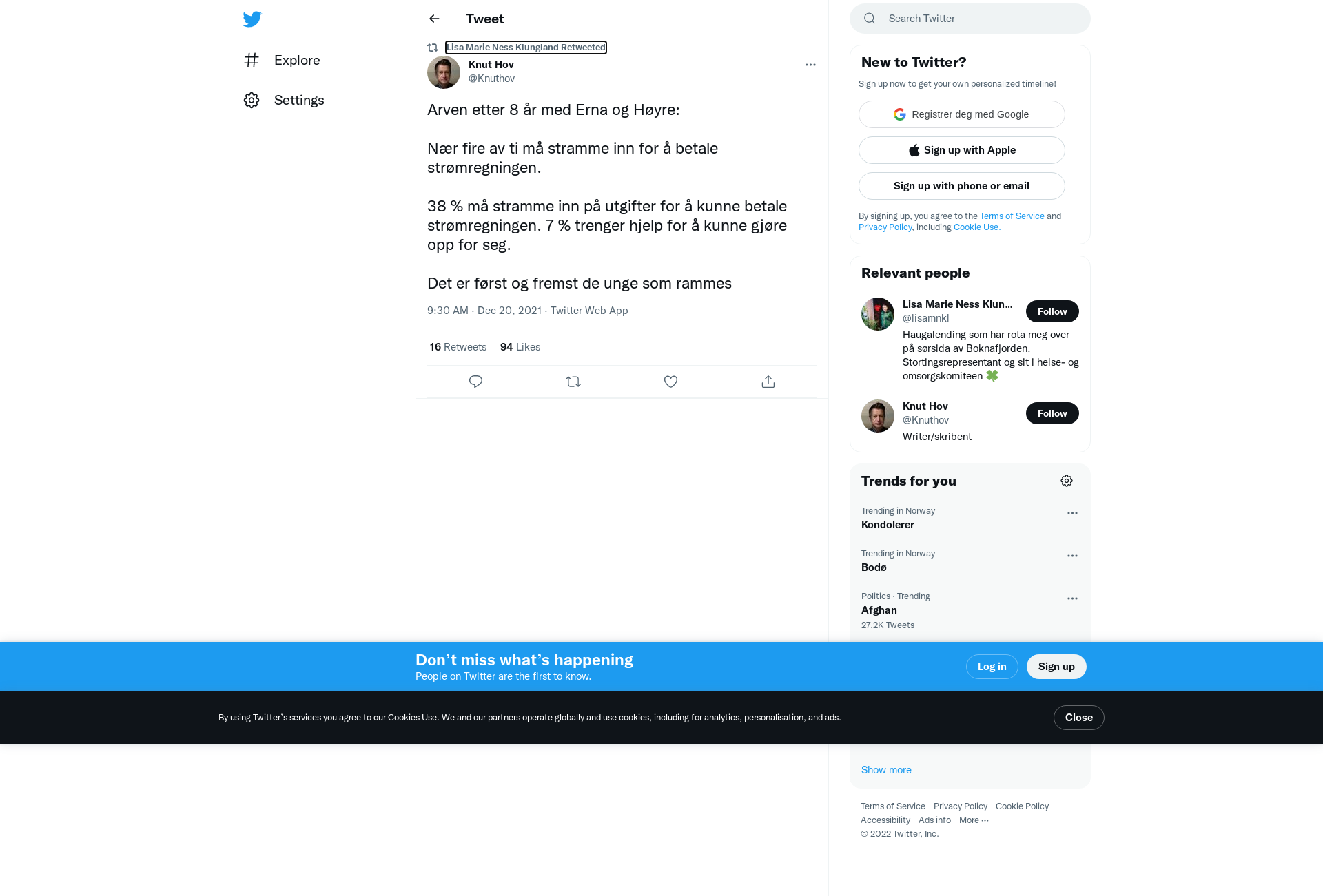Close the cookies notice banner
This screenshot has width=1323, height=896.
tap(1078, 718)
